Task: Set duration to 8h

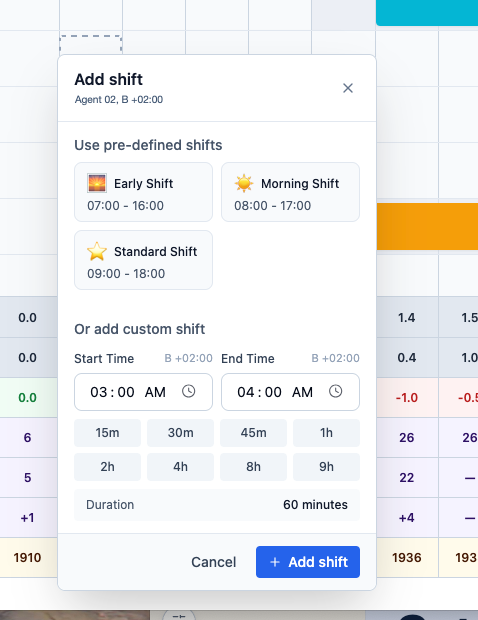Action: pyautogui.click(x=253, y=467)
